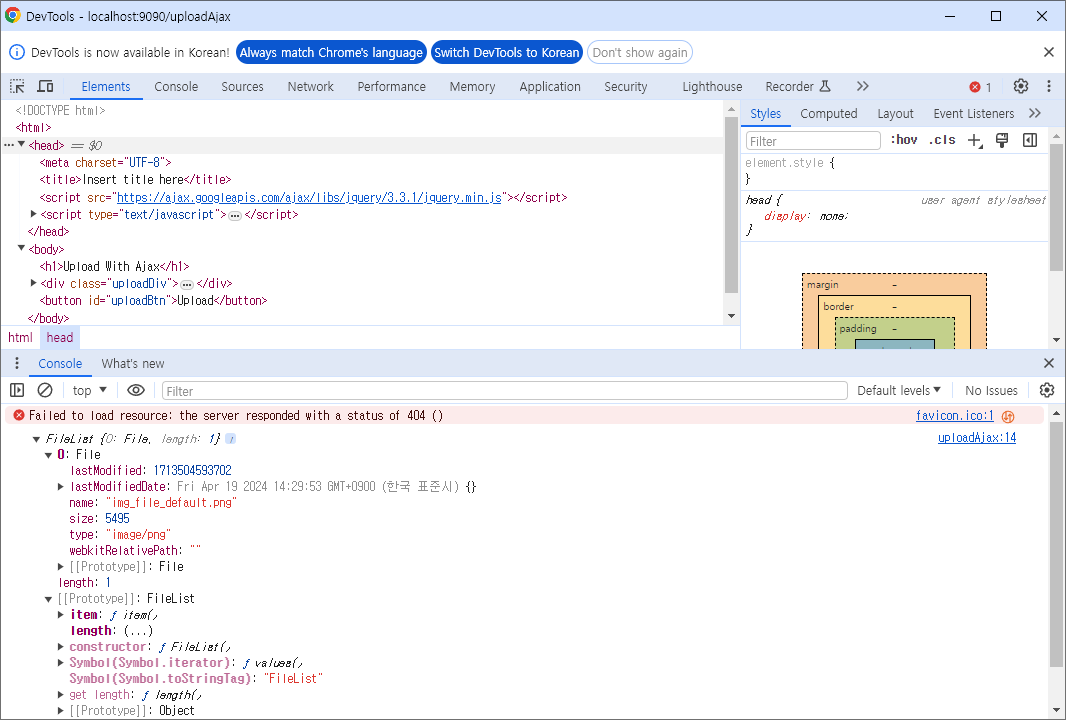Show more DevTools tabs chevron
This screenshot has width=1066, height=720.
[x=863, y=86]
